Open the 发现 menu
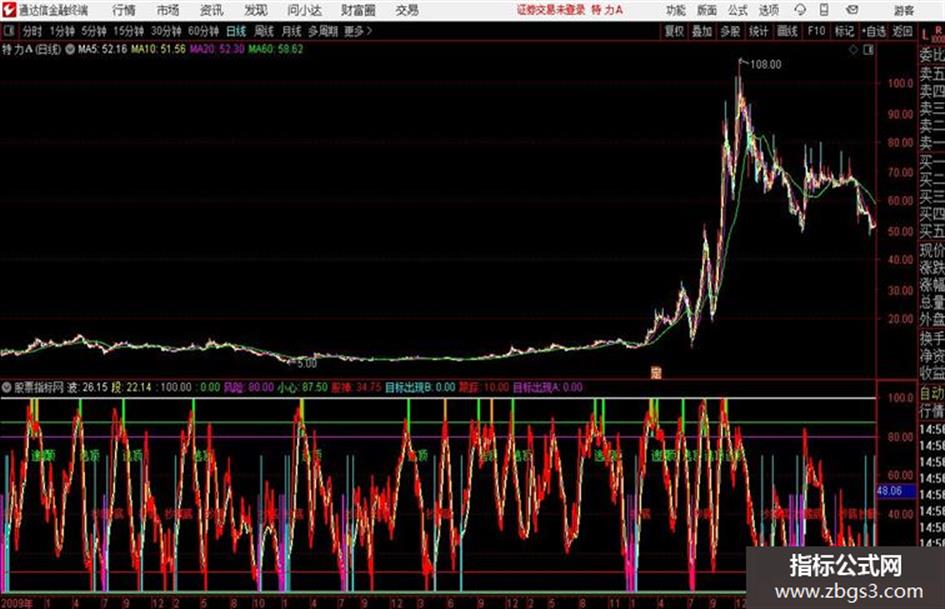Viewport: 945px width, 609px height. pos(256,10)
